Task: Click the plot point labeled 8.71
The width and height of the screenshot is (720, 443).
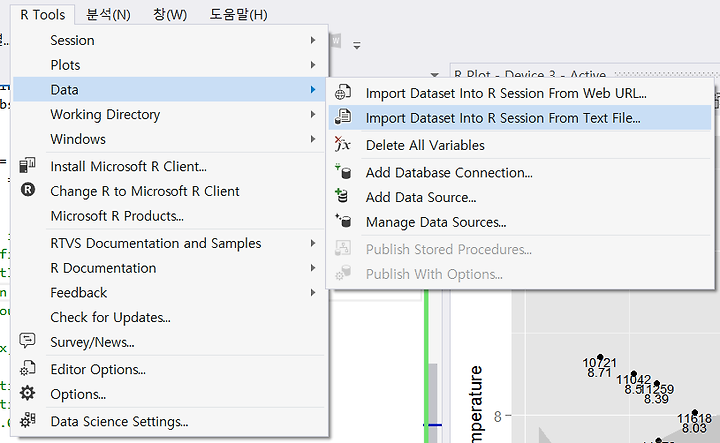Action: coord(600,357)
